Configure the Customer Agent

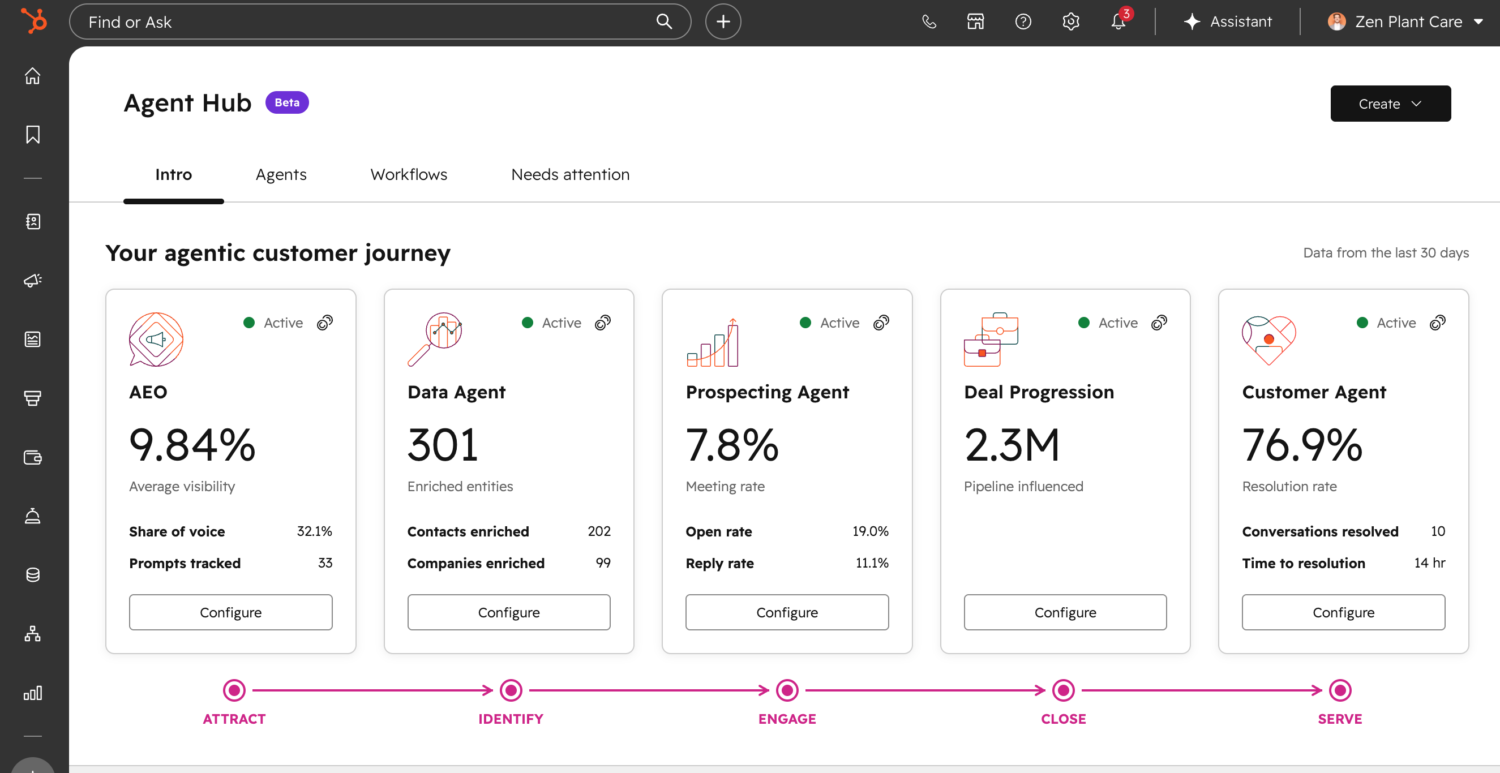click(1343, 612)
